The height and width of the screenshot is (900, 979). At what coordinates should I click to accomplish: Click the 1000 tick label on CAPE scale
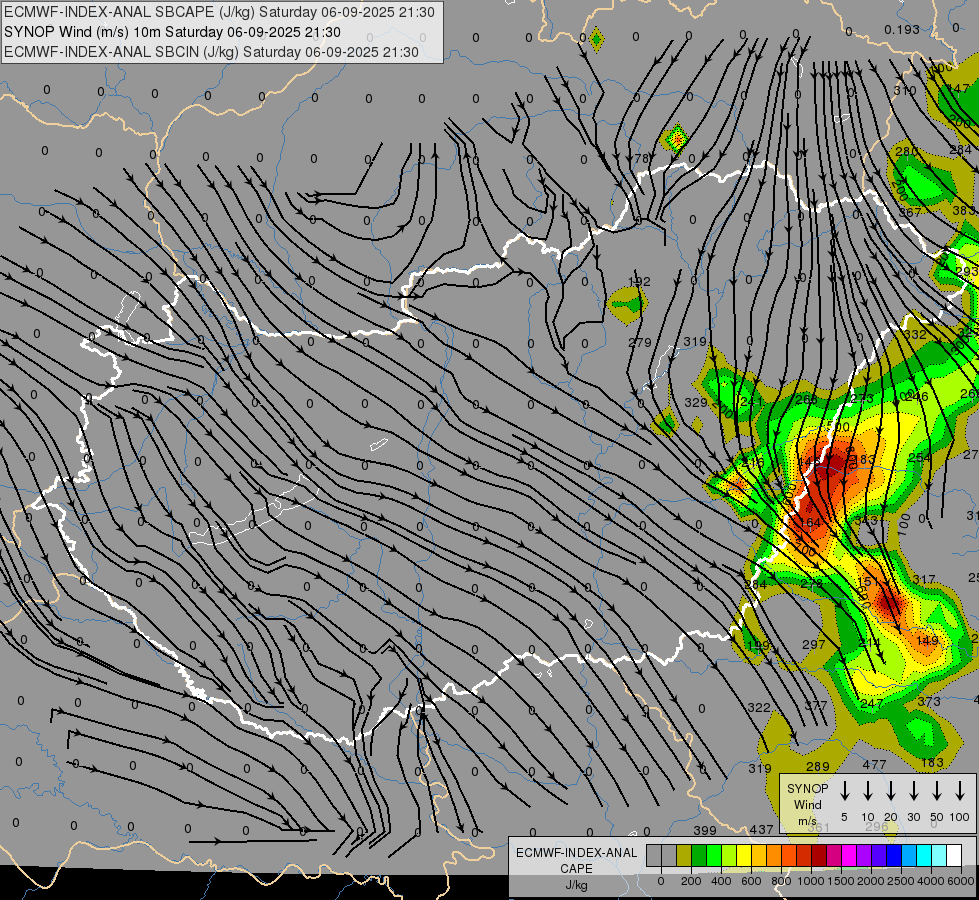pyautogui.click(x=811, y=881)
